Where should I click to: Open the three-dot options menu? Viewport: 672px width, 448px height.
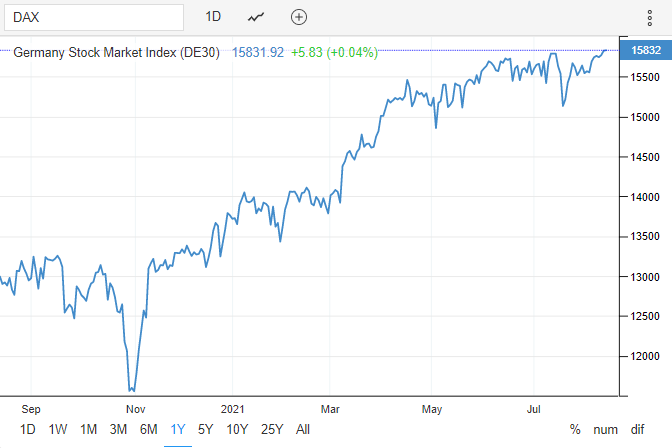[649, 18]
